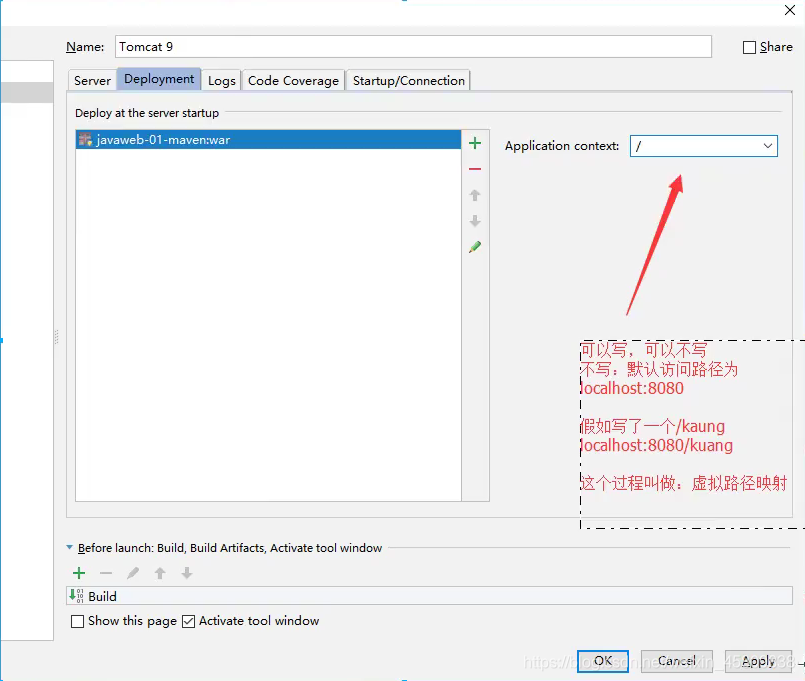The image size is (805, 681).
Task: Click the Cancel button
Action: (x=676, y=660)
